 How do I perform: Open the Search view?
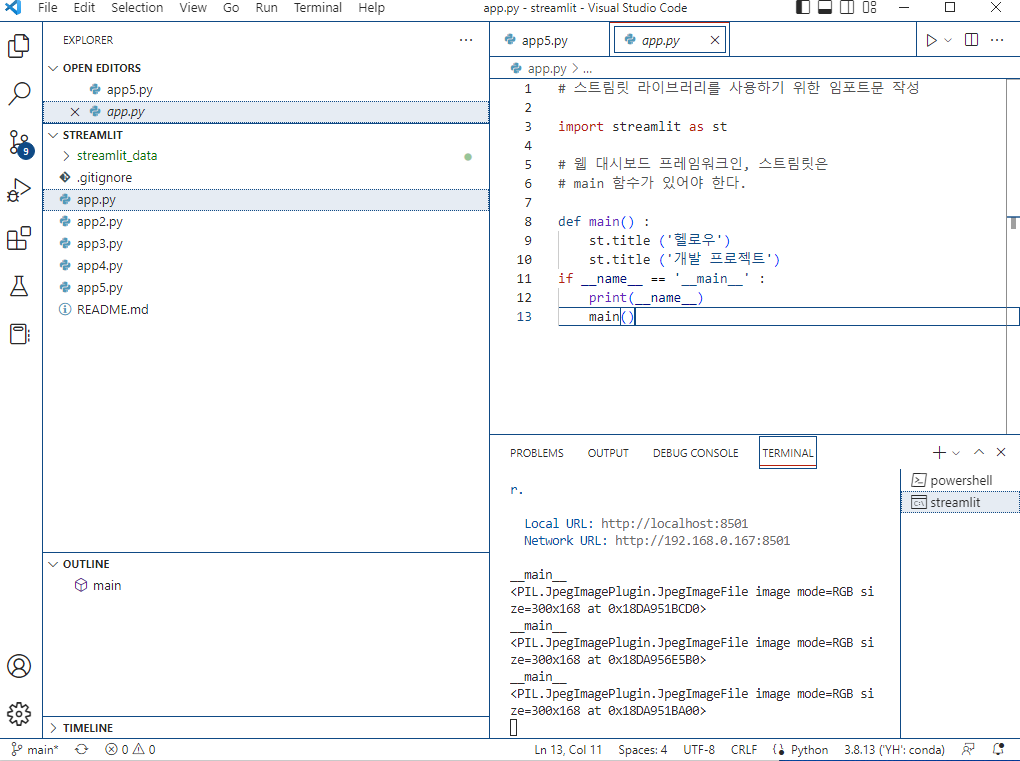[19, 94]
